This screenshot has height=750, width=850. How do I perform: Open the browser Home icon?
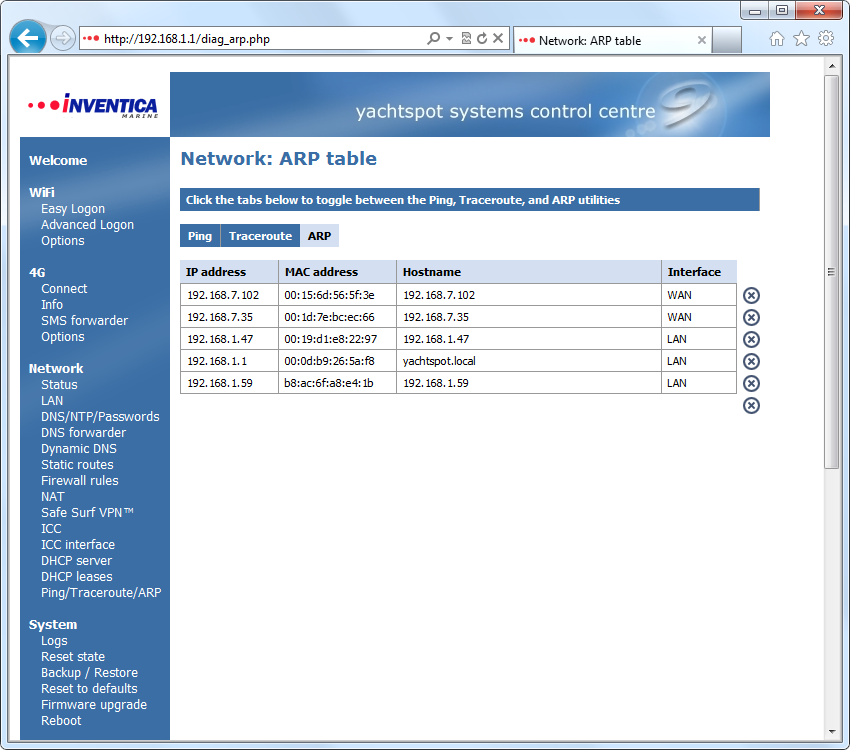(x=777, y=38)
